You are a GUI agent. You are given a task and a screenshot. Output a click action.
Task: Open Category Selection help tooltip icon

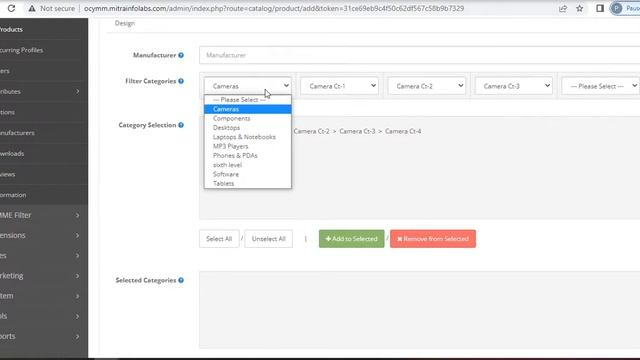[x=181, y=125]
